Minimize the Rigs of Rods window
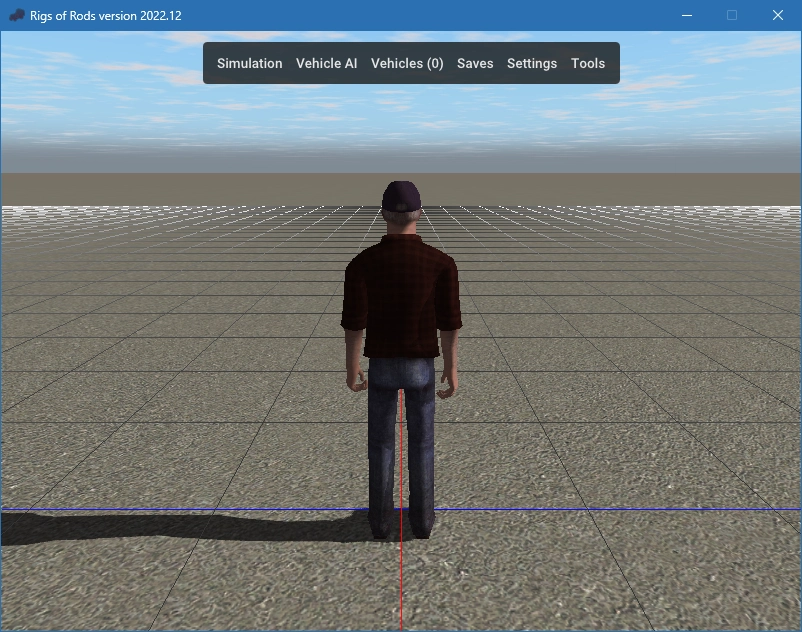Screen dimensions: 802x632 click(x=686, y=15)
